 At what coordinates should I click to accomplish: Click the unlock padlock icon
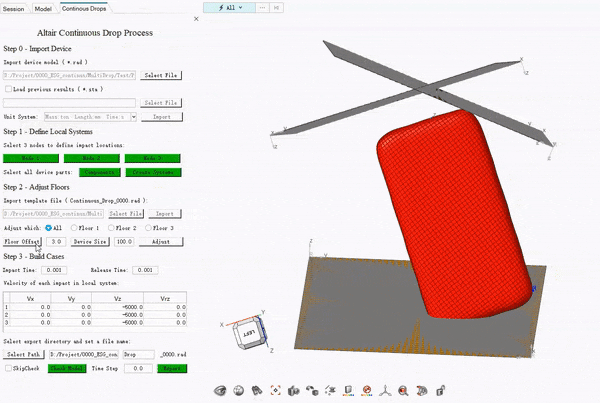click(x=440, y=391)
